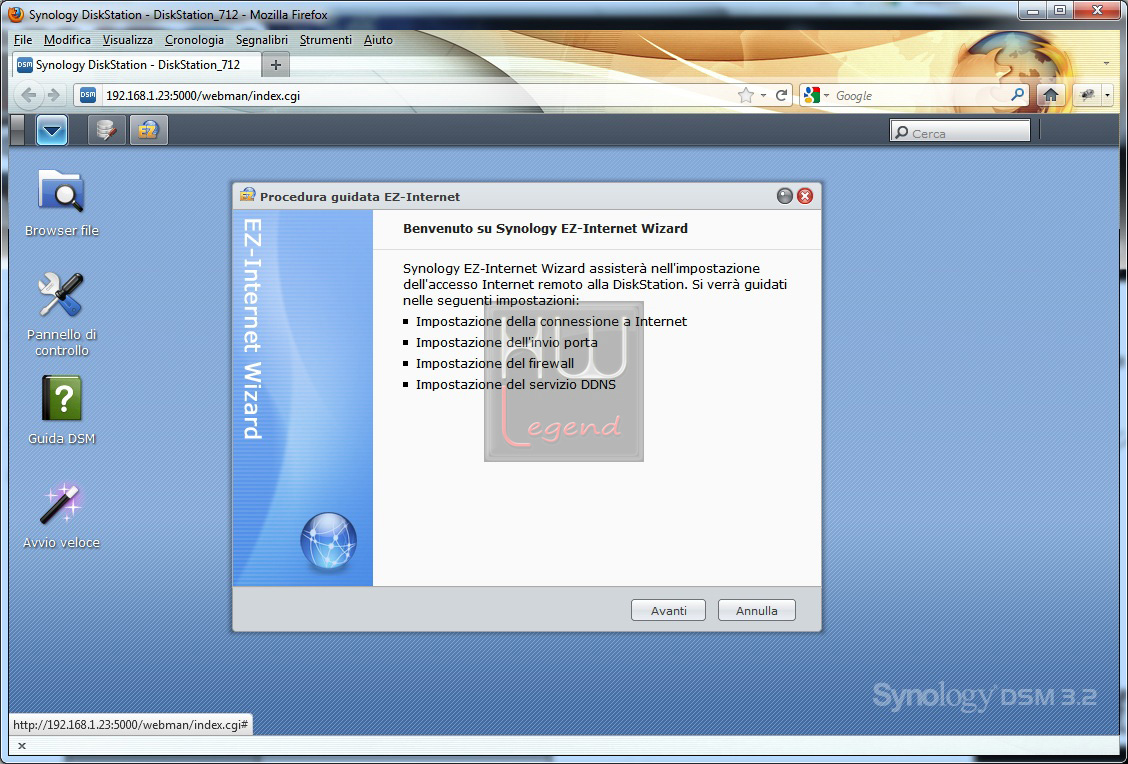Click the Storage Manager taskbar icon
This screenshot has height=764, width=1128.
pyautogui.click(x=106, y=130)
